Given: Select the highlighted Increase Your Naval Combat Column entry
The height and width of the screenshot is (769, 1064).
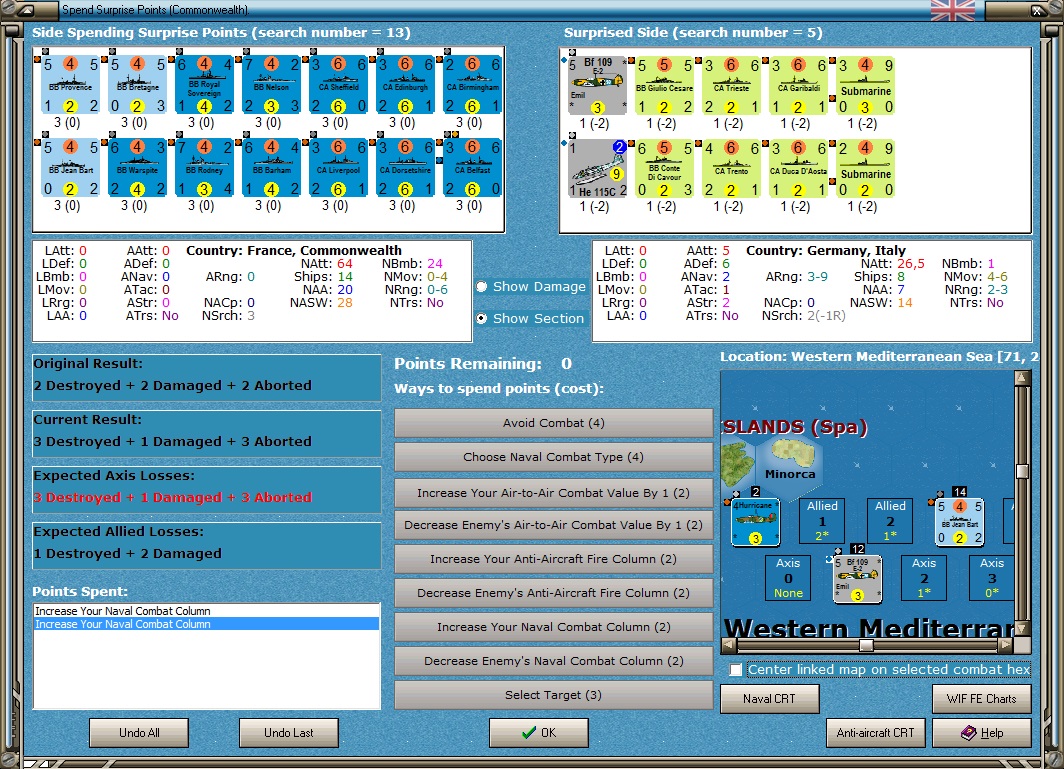Looking at the screenshot, I should click(206, 624).
